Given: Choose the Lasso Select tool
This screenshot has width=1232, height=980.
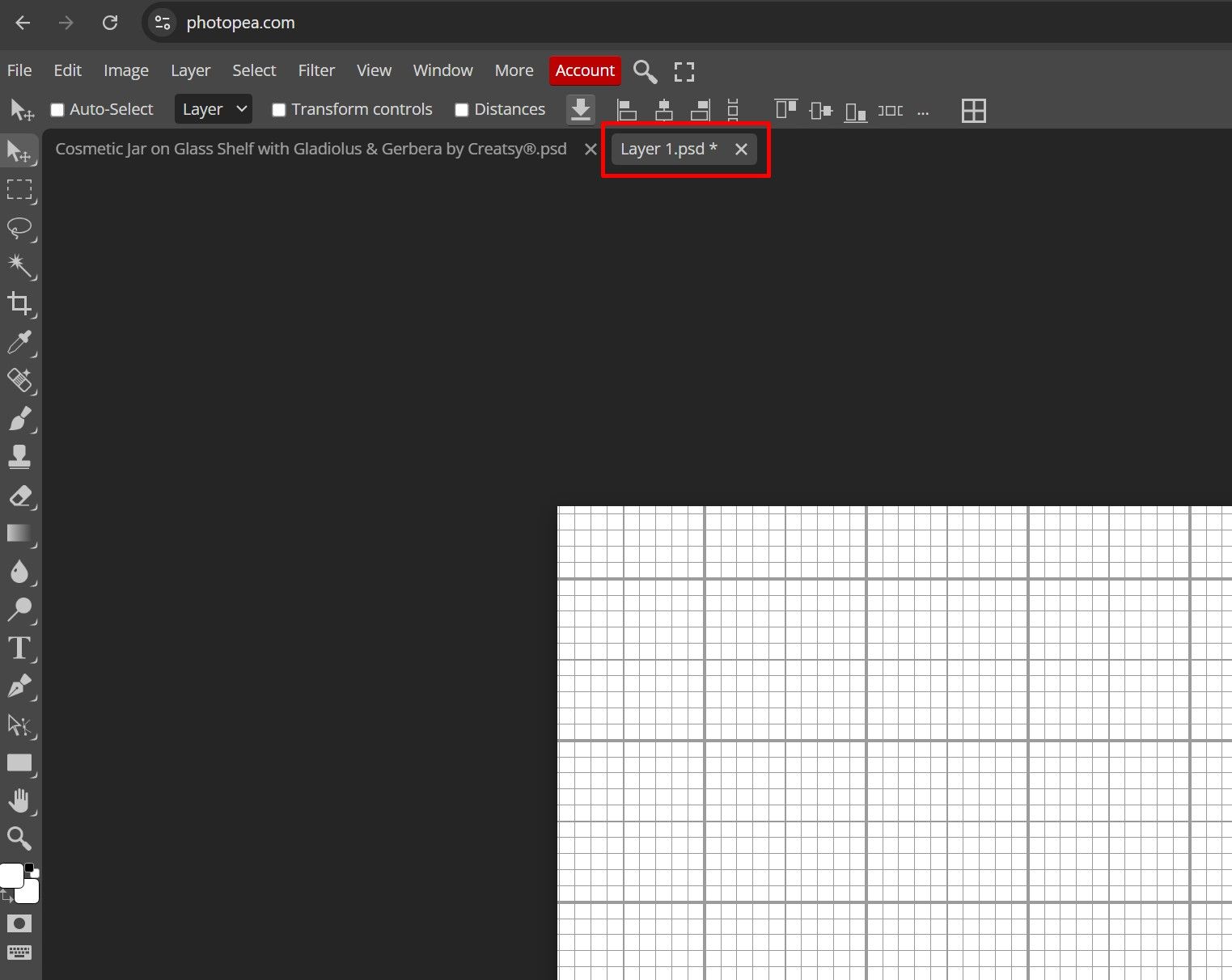Looking at the screenshot, I should pos(19,228).
